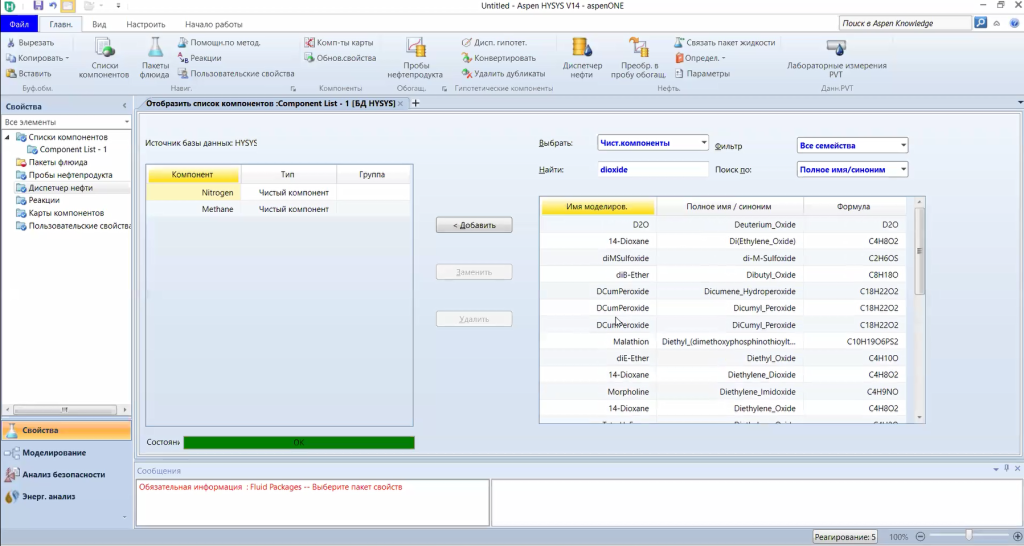Collapse the Списки компонентов tree node
1024x546 pixels.
pos(8,137)
